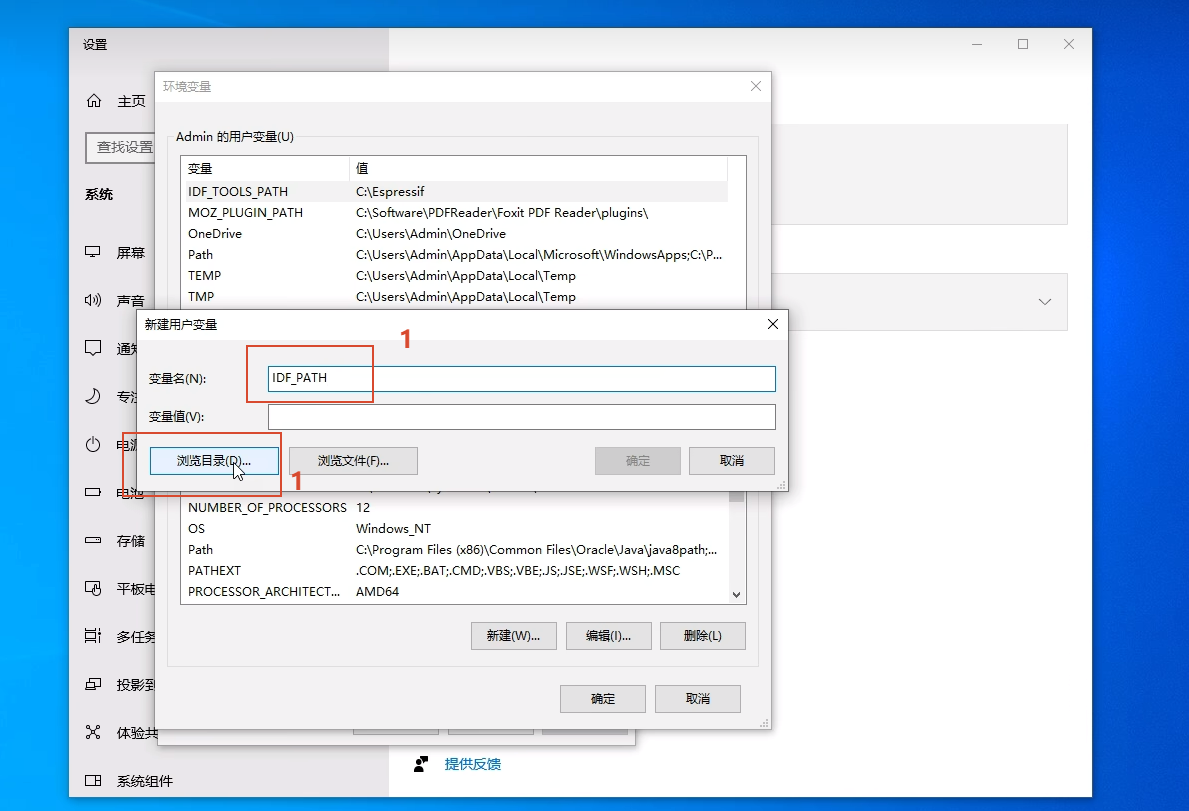The height and width of the screenshot is (811, 1189).
Task: Open the Multitasking icon in sidebar
Action: point(93,636)
